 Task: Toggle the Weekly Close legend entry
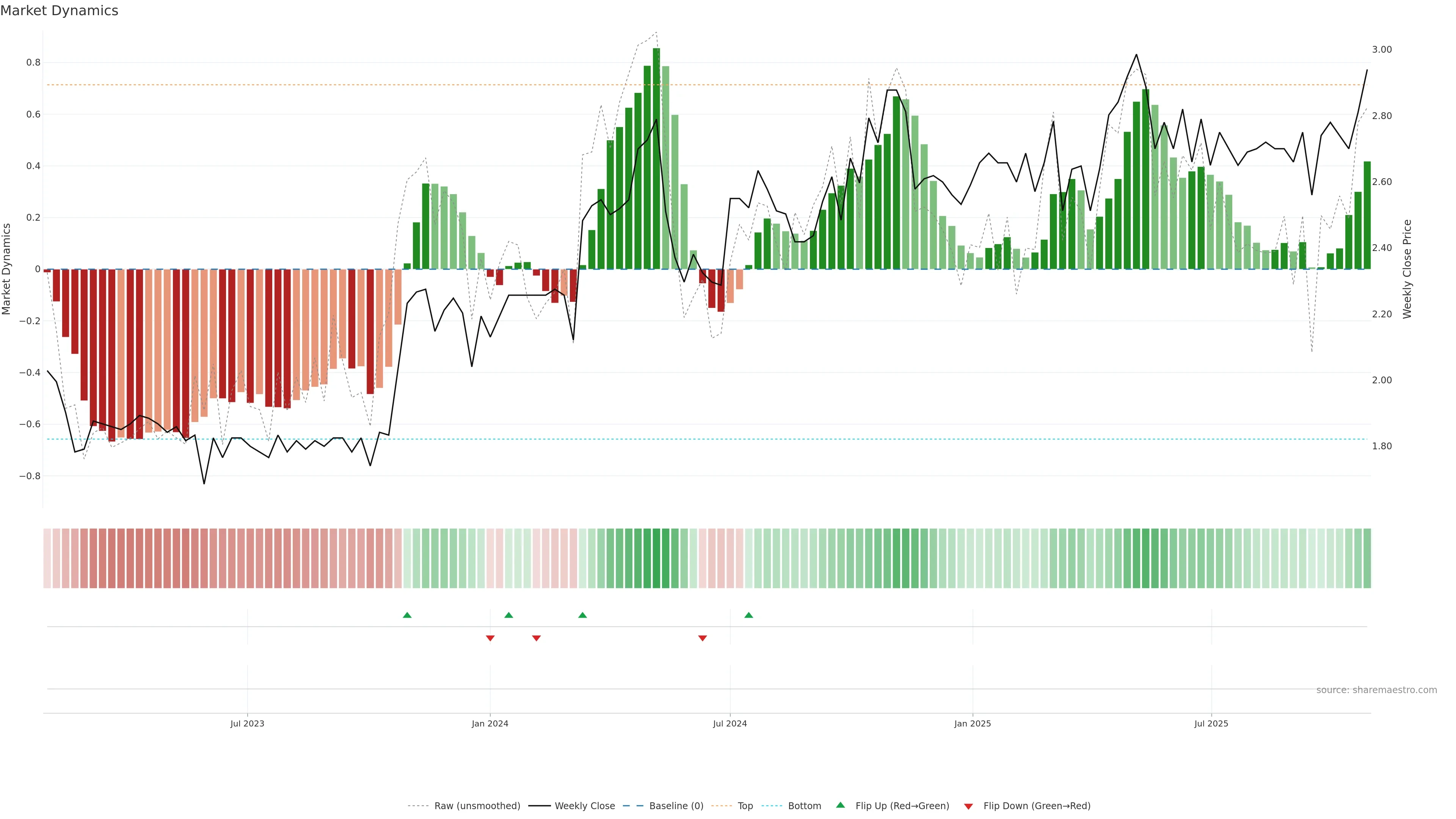tap(584, 806)
